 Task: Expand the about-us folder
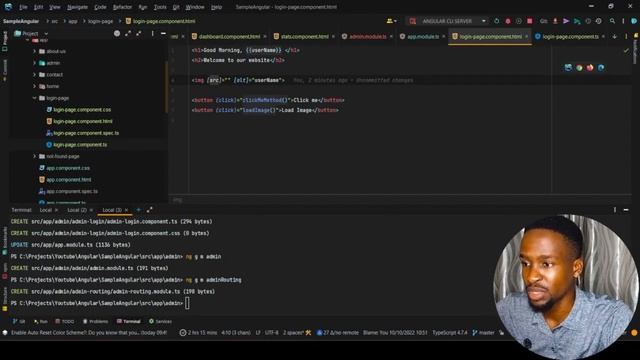pos(34,51)
